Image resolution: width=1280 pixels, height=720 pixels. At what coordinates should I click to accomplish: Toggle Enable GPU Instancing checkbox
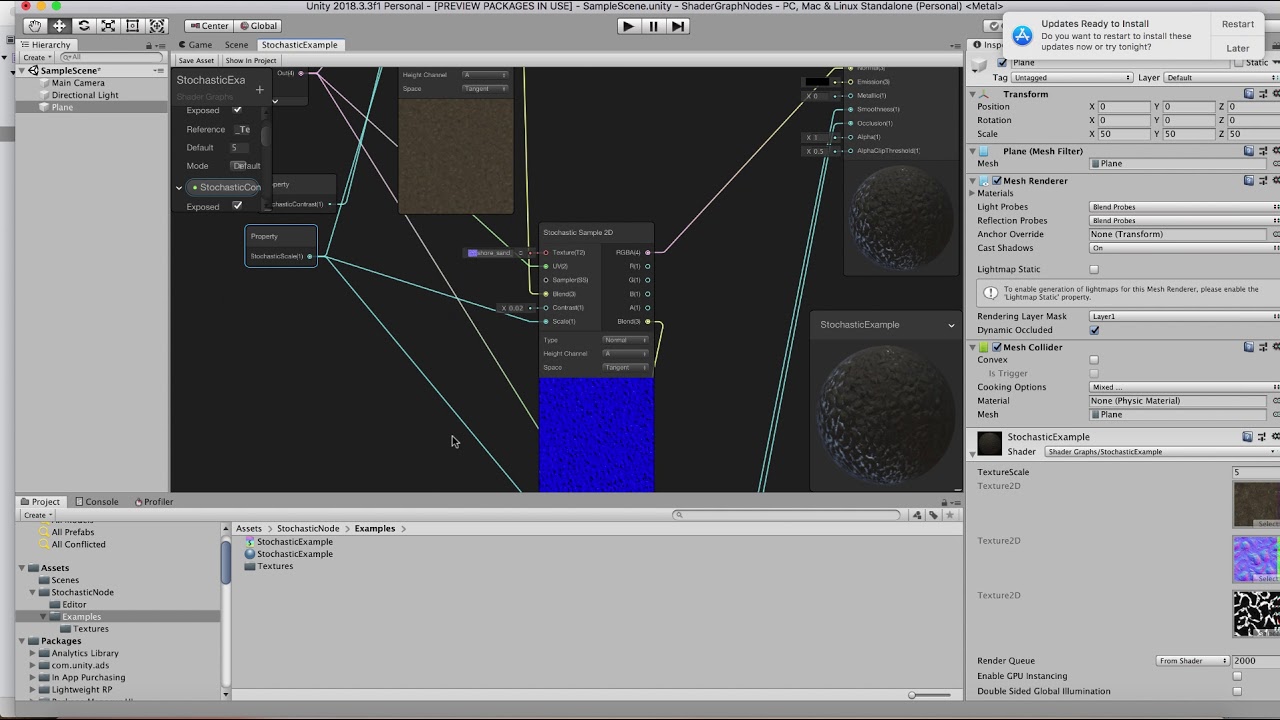pyautogui.click(x=1237, y=676)
